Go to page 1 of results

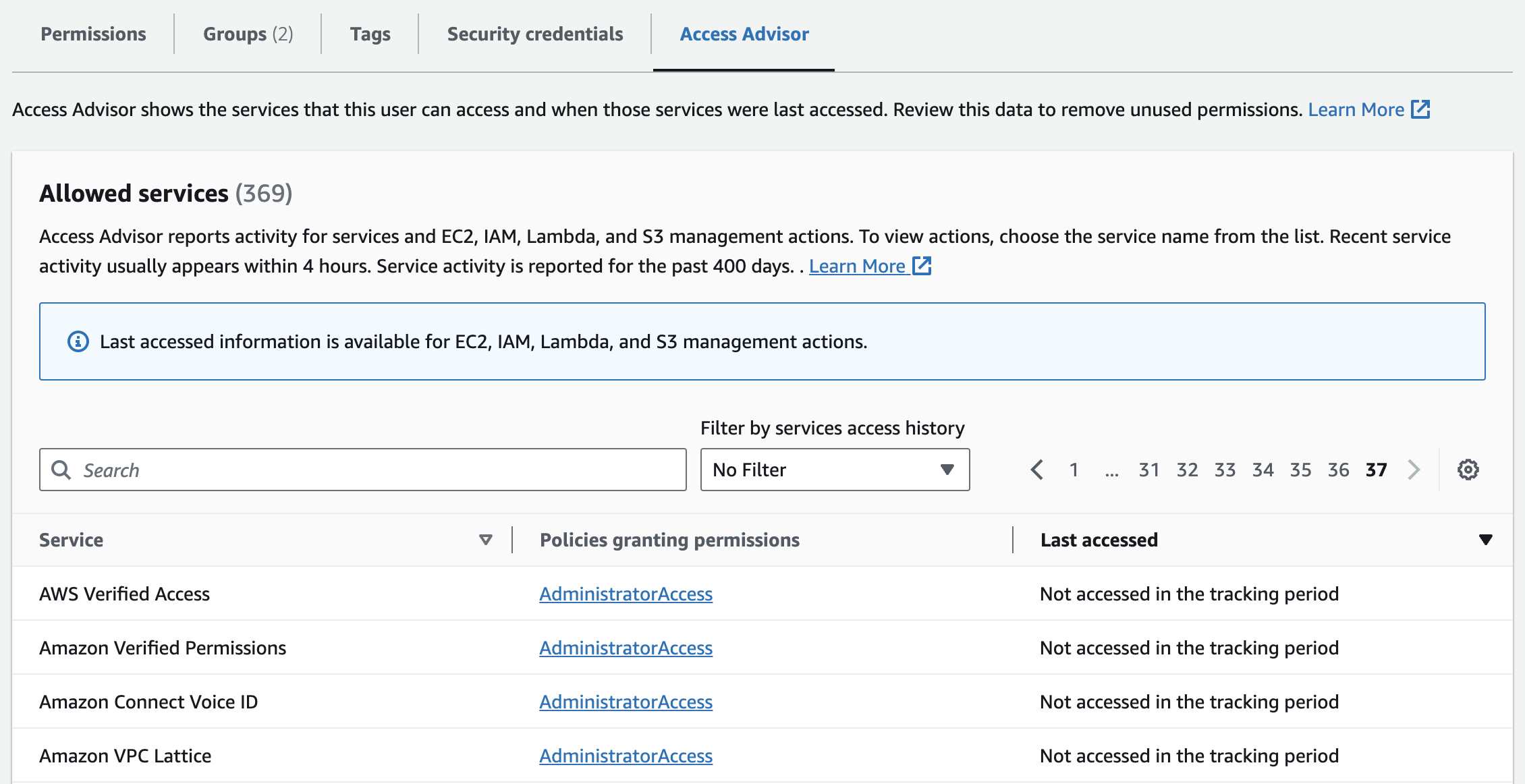[1074, 470]
